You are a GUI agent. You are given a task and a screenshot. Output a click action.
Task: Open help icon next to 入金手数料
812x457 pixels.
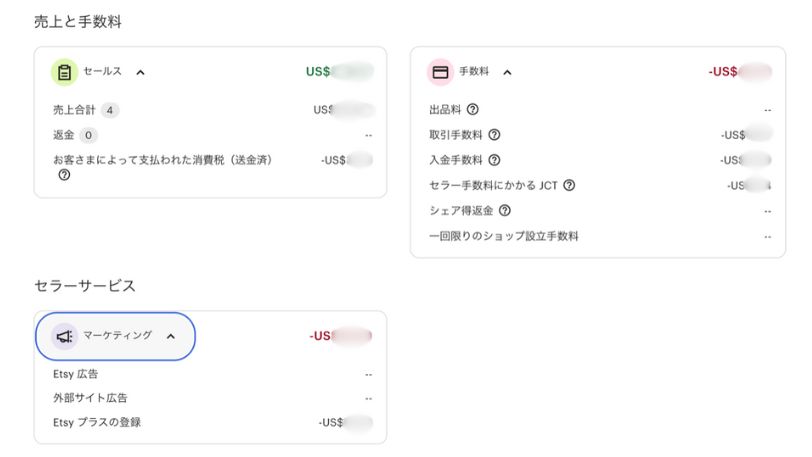click(x=494, y=160)
